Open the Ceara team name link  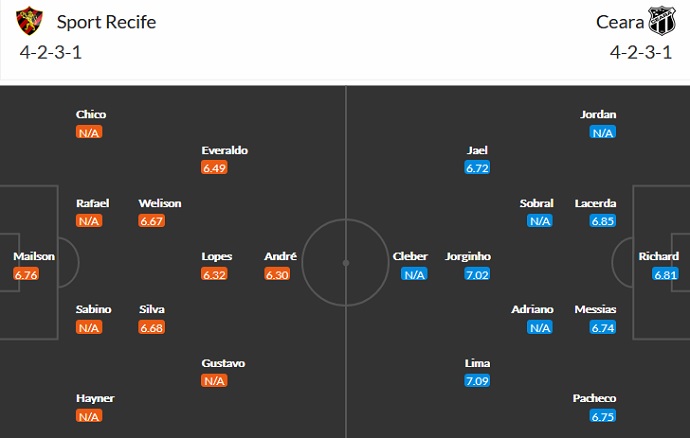[x=619, y=22]
